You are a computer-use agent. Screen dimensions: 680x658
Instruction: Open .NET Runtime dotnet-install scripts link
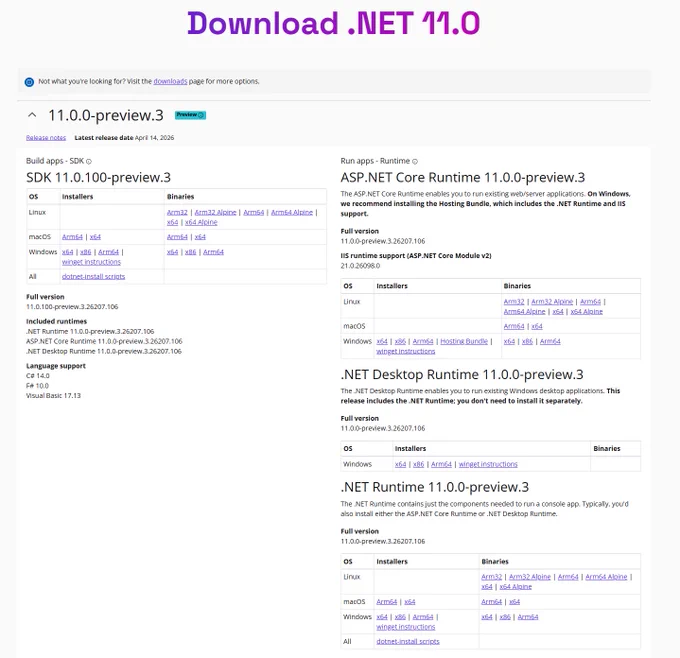click(x=408, y=641)
